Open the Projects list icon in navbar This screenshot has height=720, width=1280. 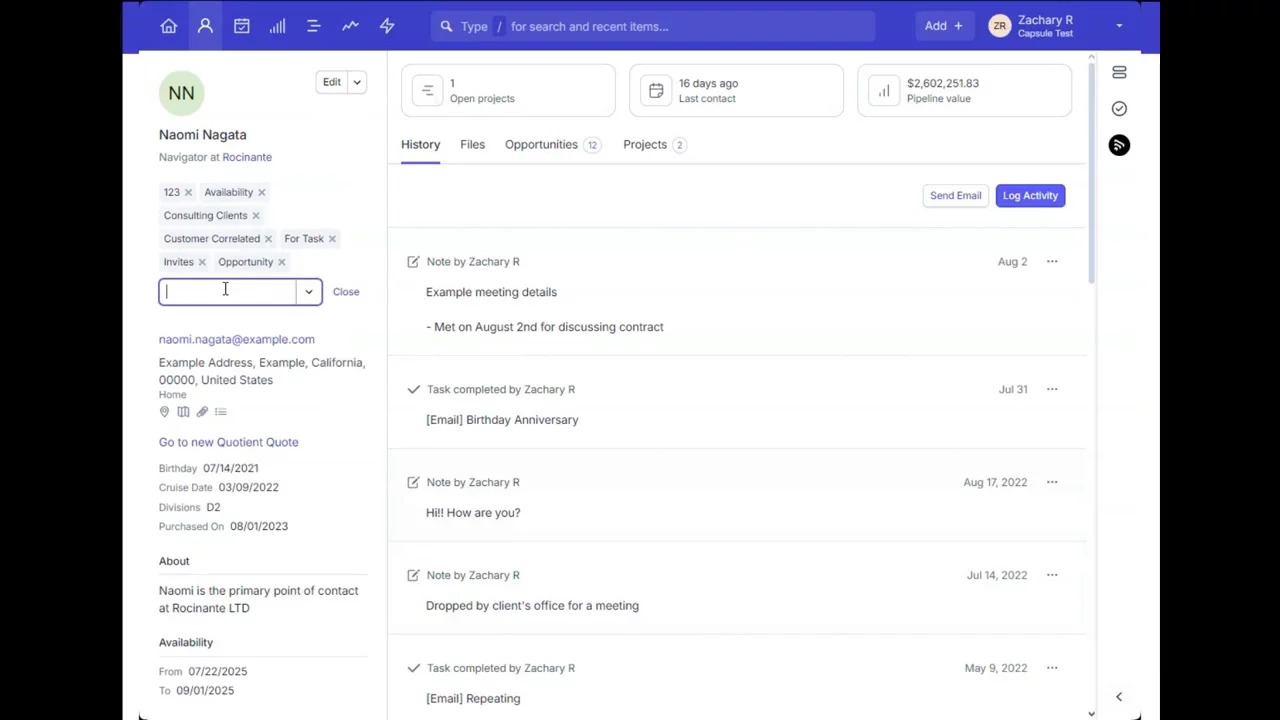coord(314,26)
